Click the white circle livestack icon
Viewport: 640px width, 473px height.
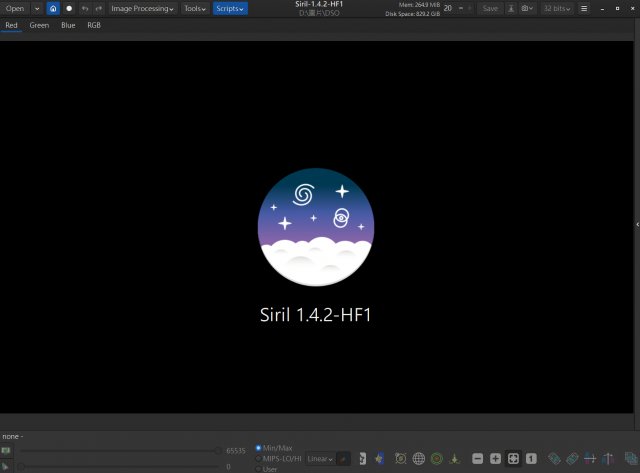(x=69, y=8)
